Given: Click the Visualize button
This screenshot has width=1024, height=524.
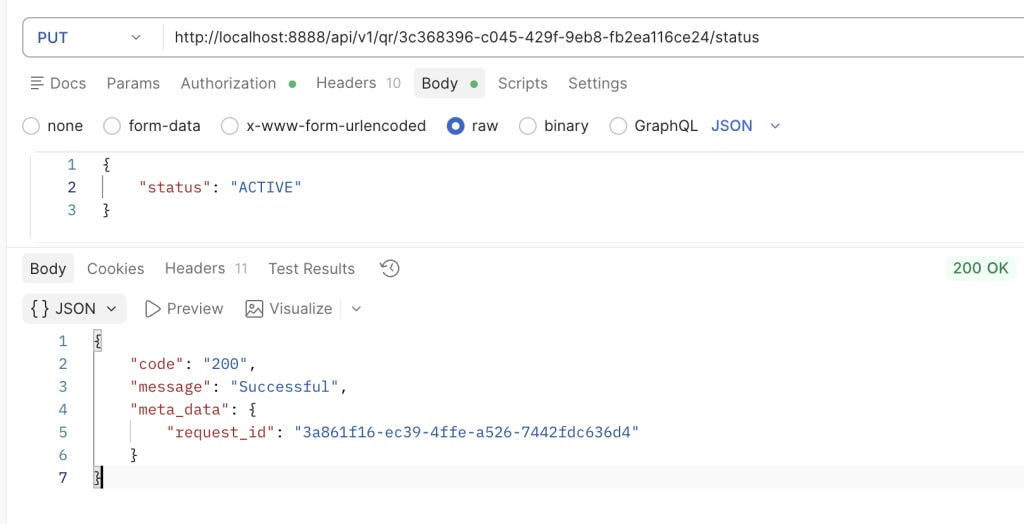Looking at the screenshot, I should click(x=289, y=308).
